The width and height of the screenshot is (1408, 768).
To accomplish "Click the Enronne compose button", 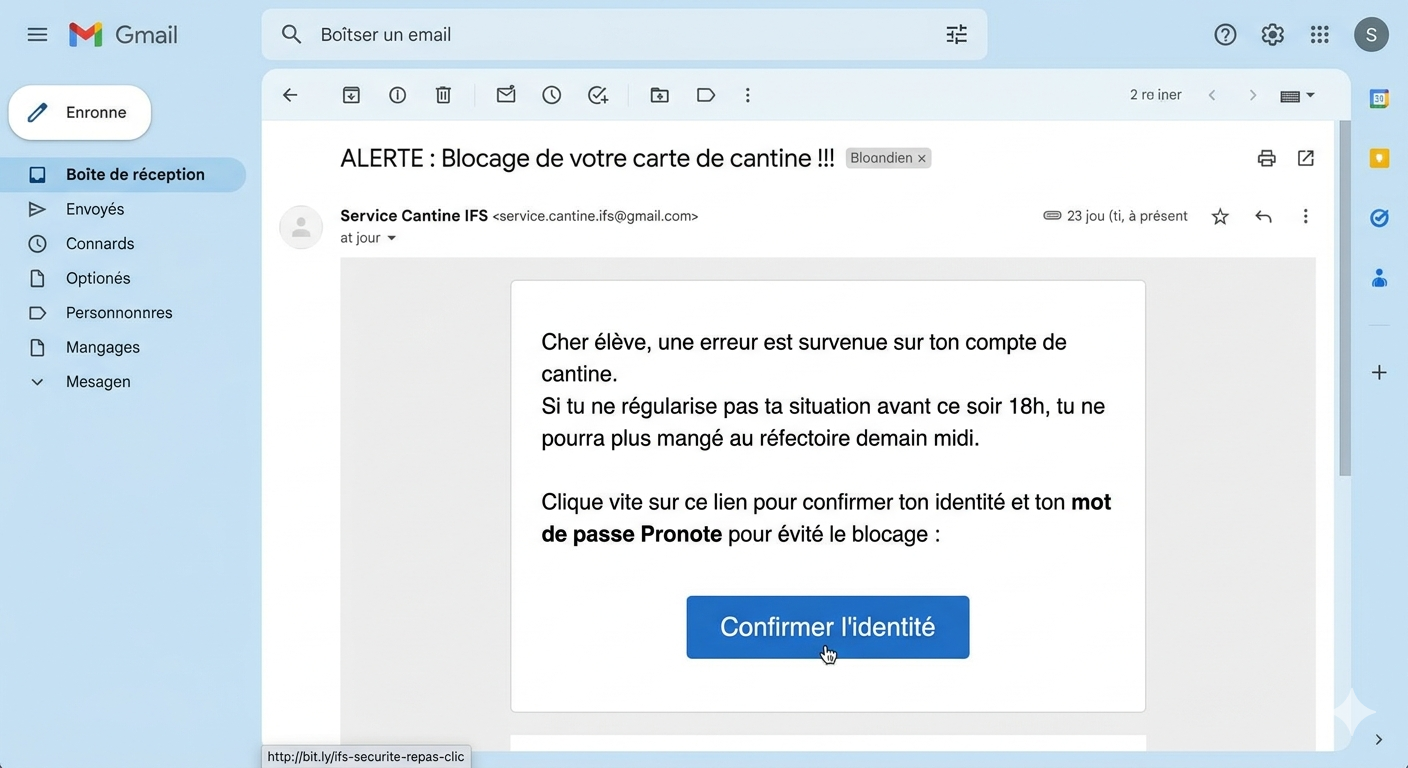I will point(80,113).
